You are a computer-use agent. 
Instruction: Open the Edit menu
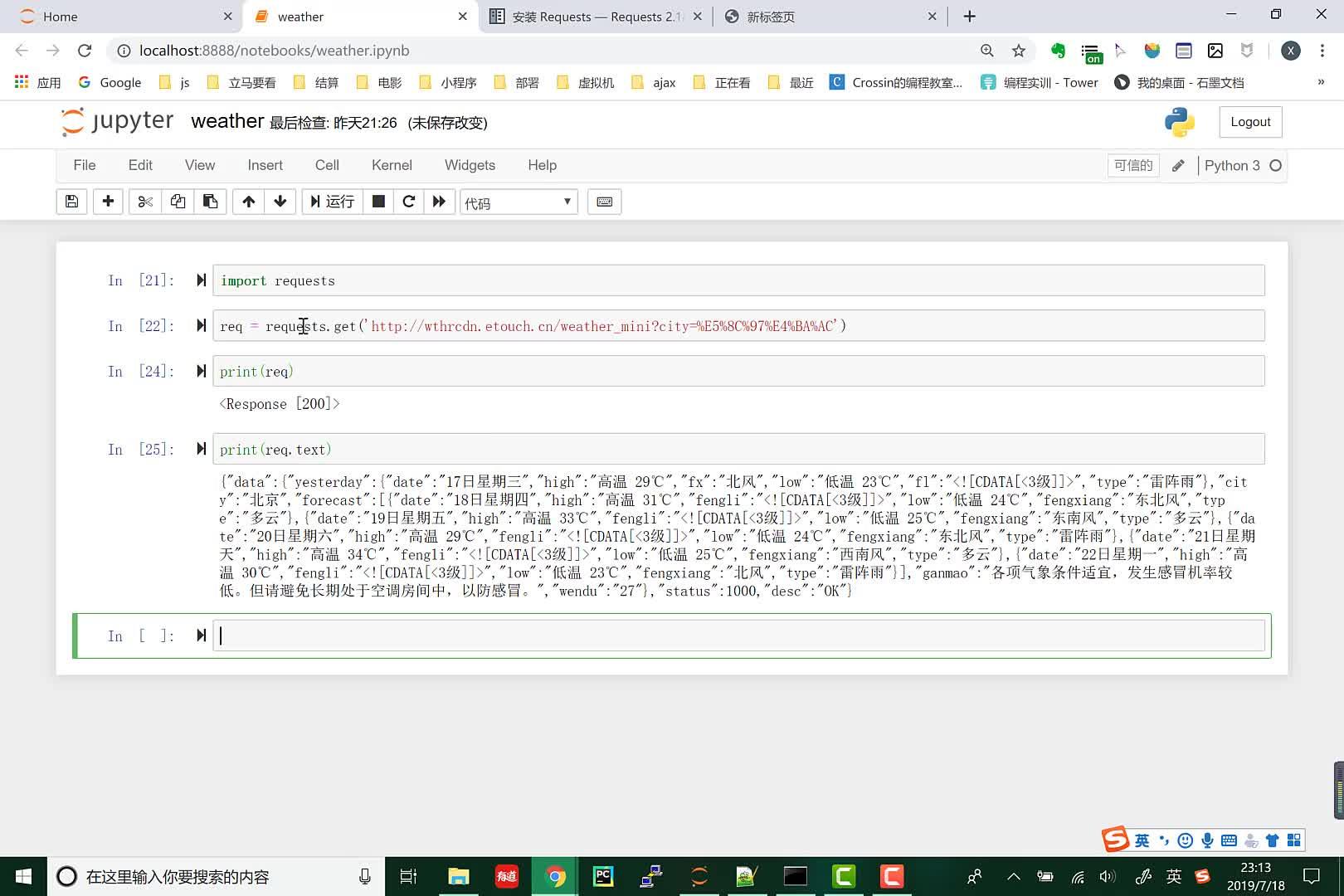click(x=140, y=165)
